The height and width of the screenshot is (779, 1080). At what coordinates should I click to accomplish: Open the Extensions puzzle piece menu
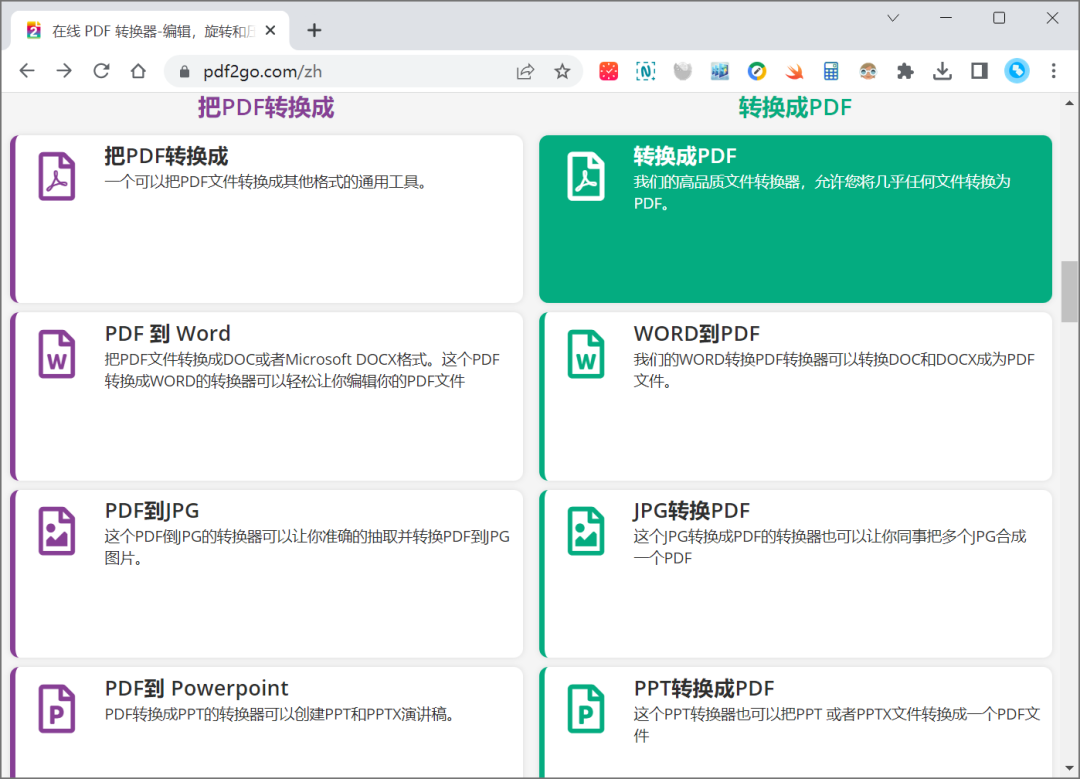click(905, 71)
